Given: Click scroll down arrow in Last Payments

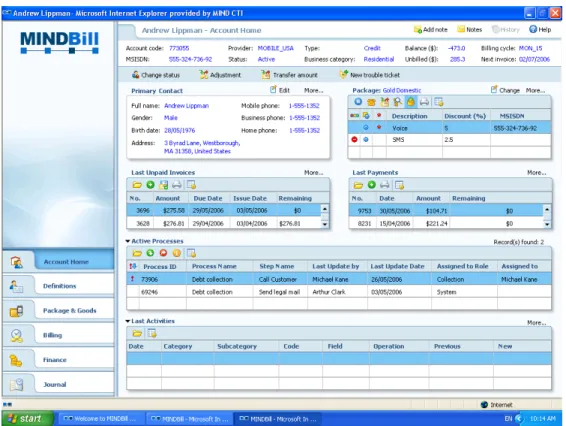Looking at the screenshot, I should (x=547, y=224).
